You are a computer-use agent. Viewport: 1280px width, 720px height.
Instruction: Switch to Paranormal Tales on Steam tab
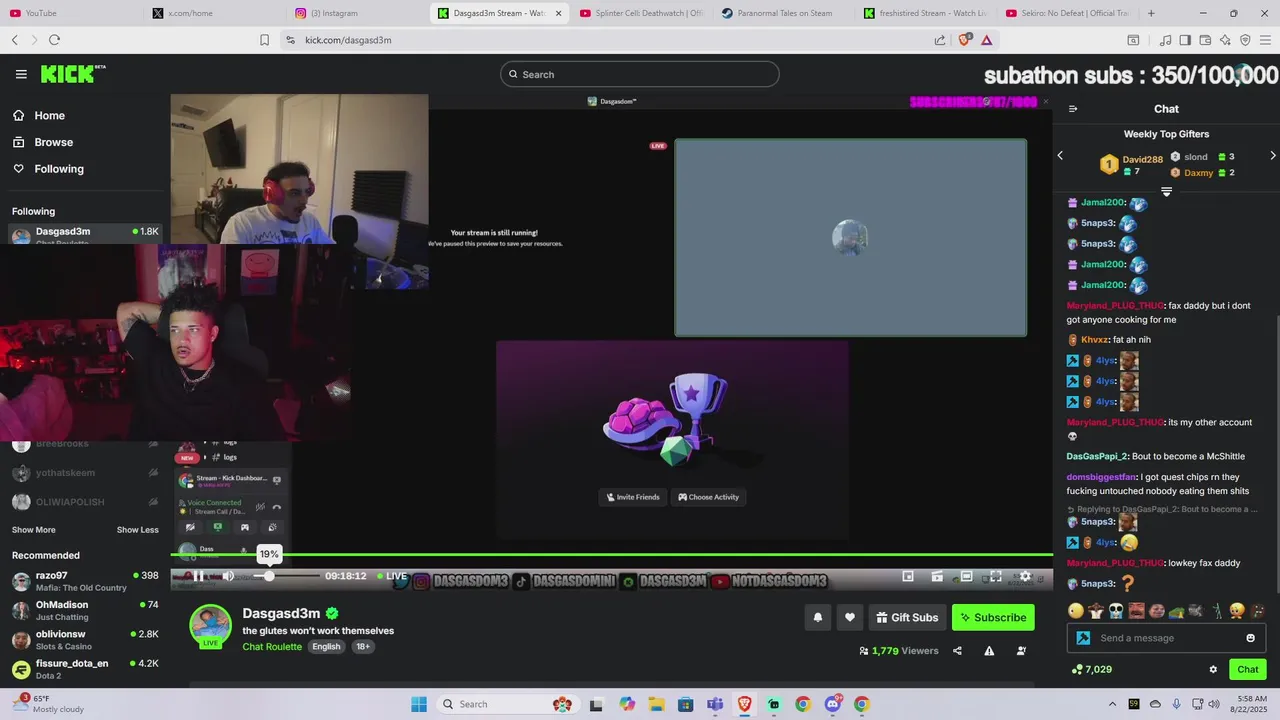point(783,13)
